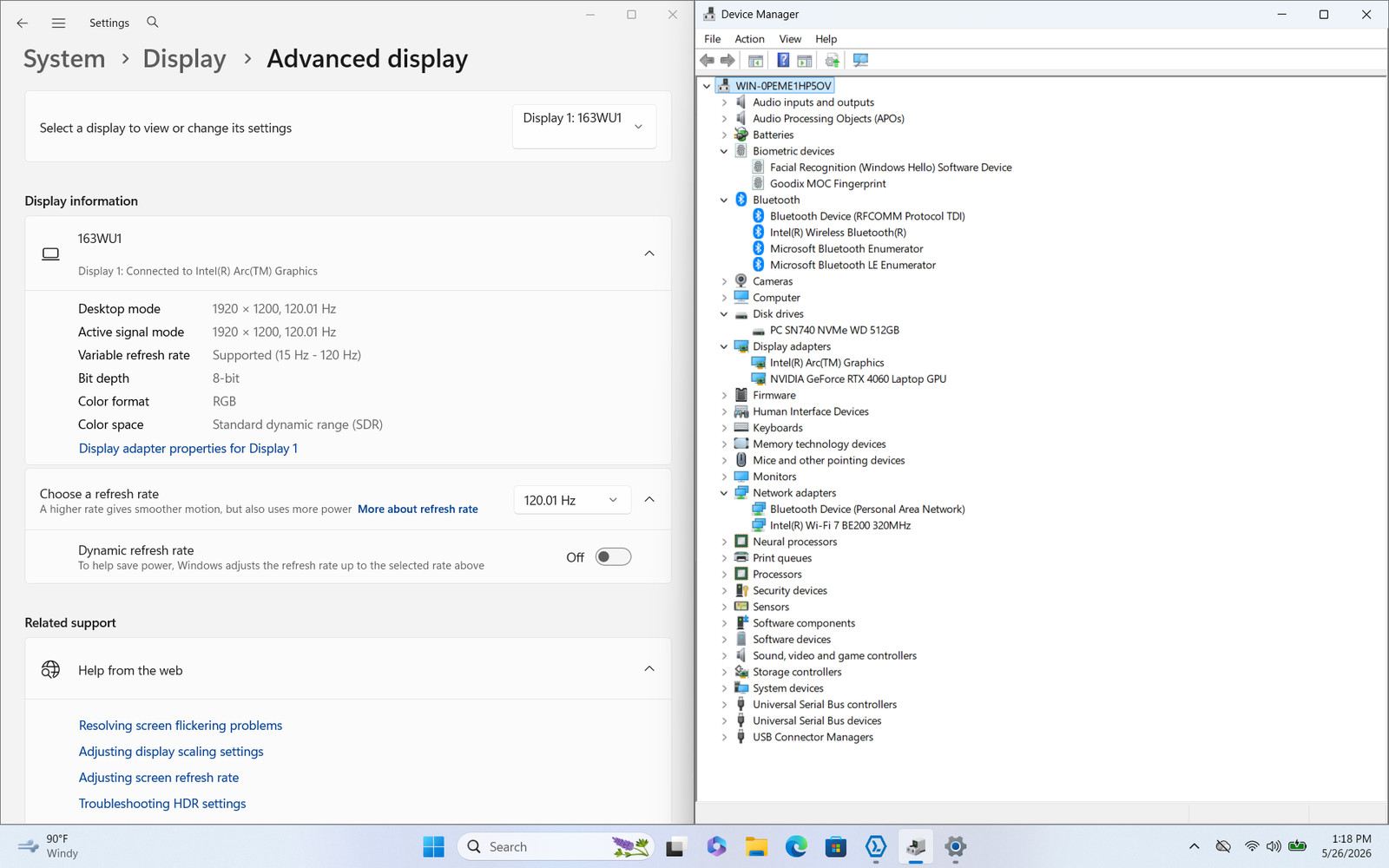
Task: Click NVIDIA GeForce RTX 4060 device icon
Action: (x=759, y=378)
